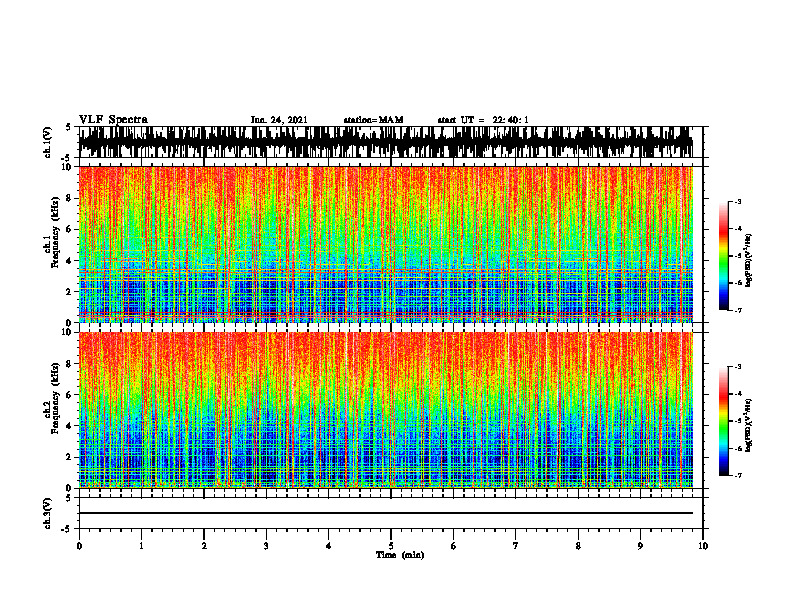Click the time axis tick label "9"
This screenshot has width=792, height=612.
pyautogui.click(x=640, y=546)
